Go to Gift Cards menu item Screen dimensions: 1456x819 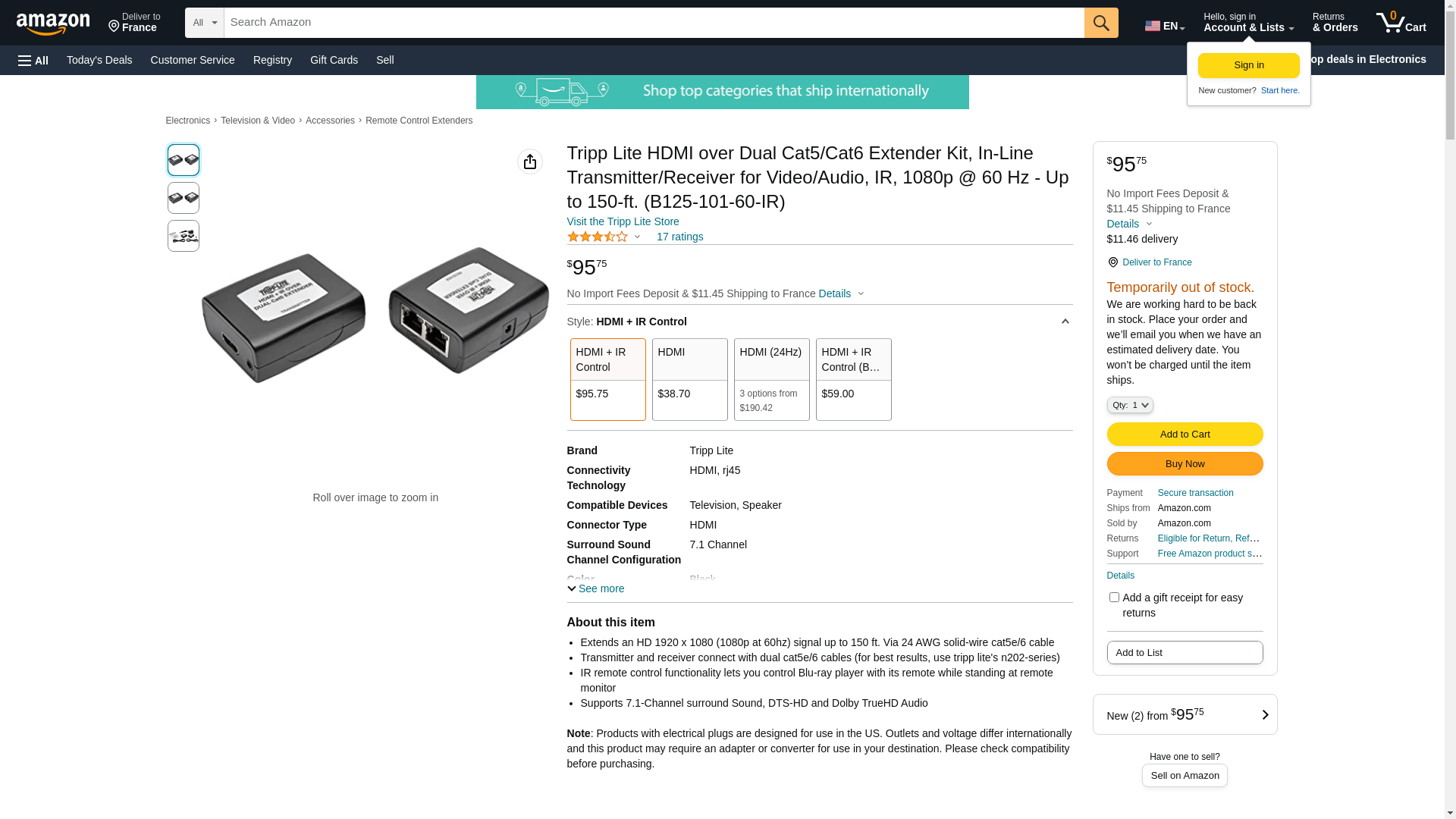coord(334,60)
